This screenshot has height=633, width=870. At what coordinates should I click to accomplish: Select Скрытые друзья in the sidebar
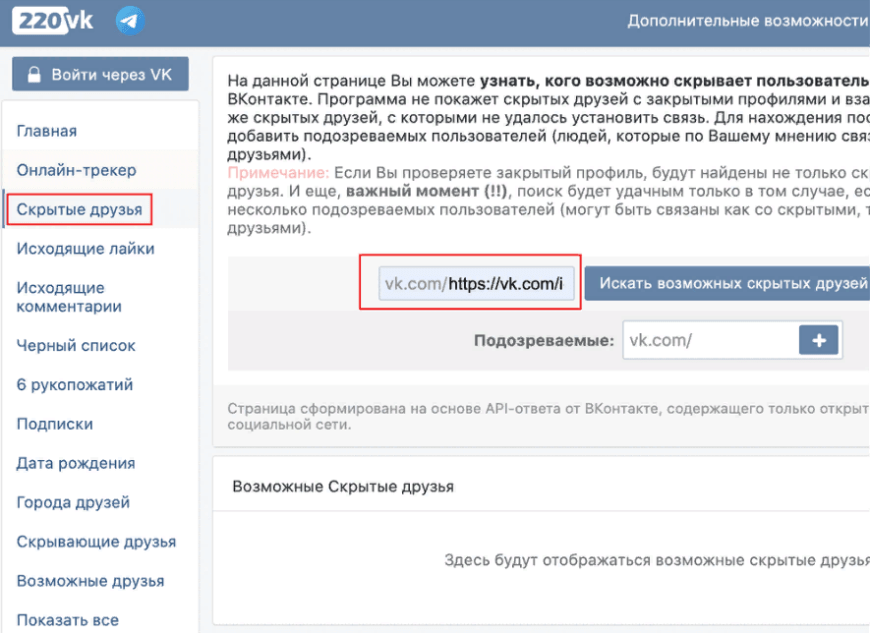tap(79, 209)
